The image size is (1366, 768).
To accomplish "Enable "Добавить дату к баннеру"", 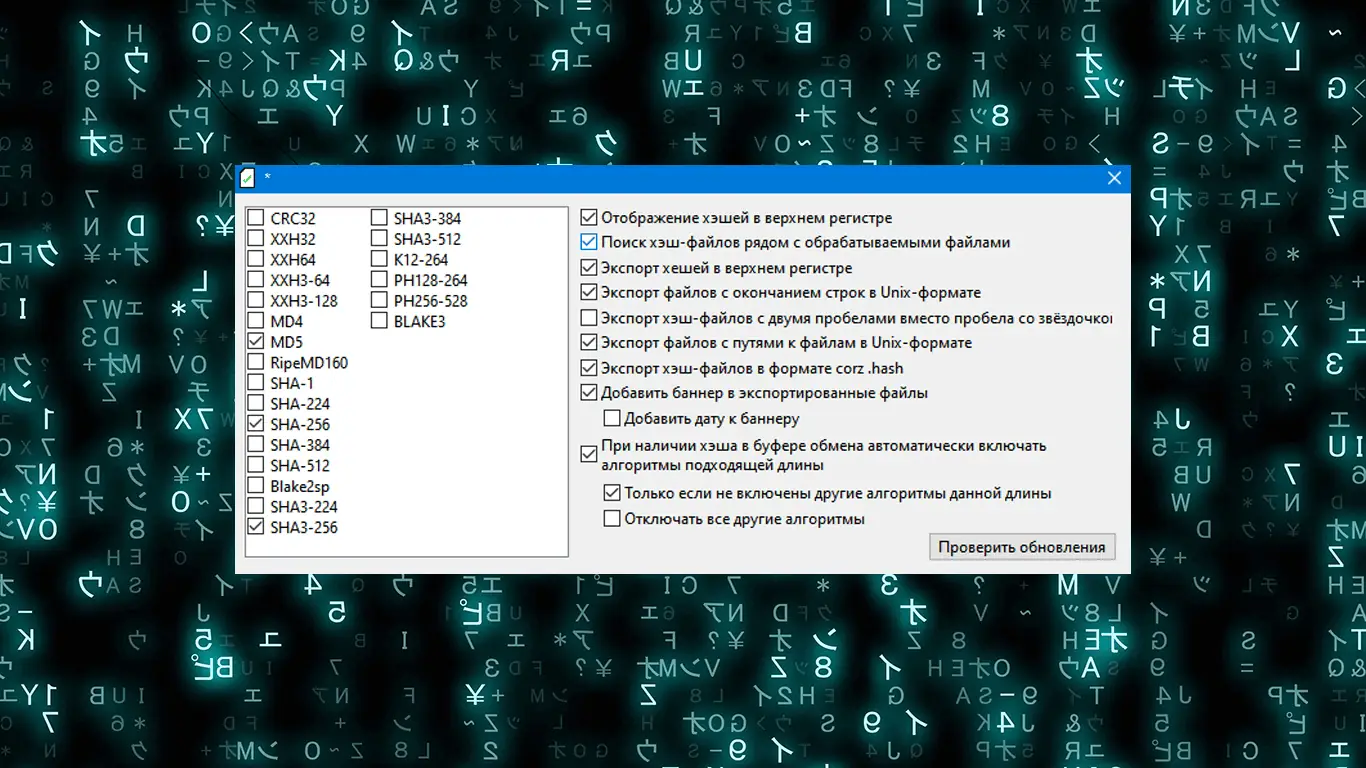I will click(x=612, y=419).
